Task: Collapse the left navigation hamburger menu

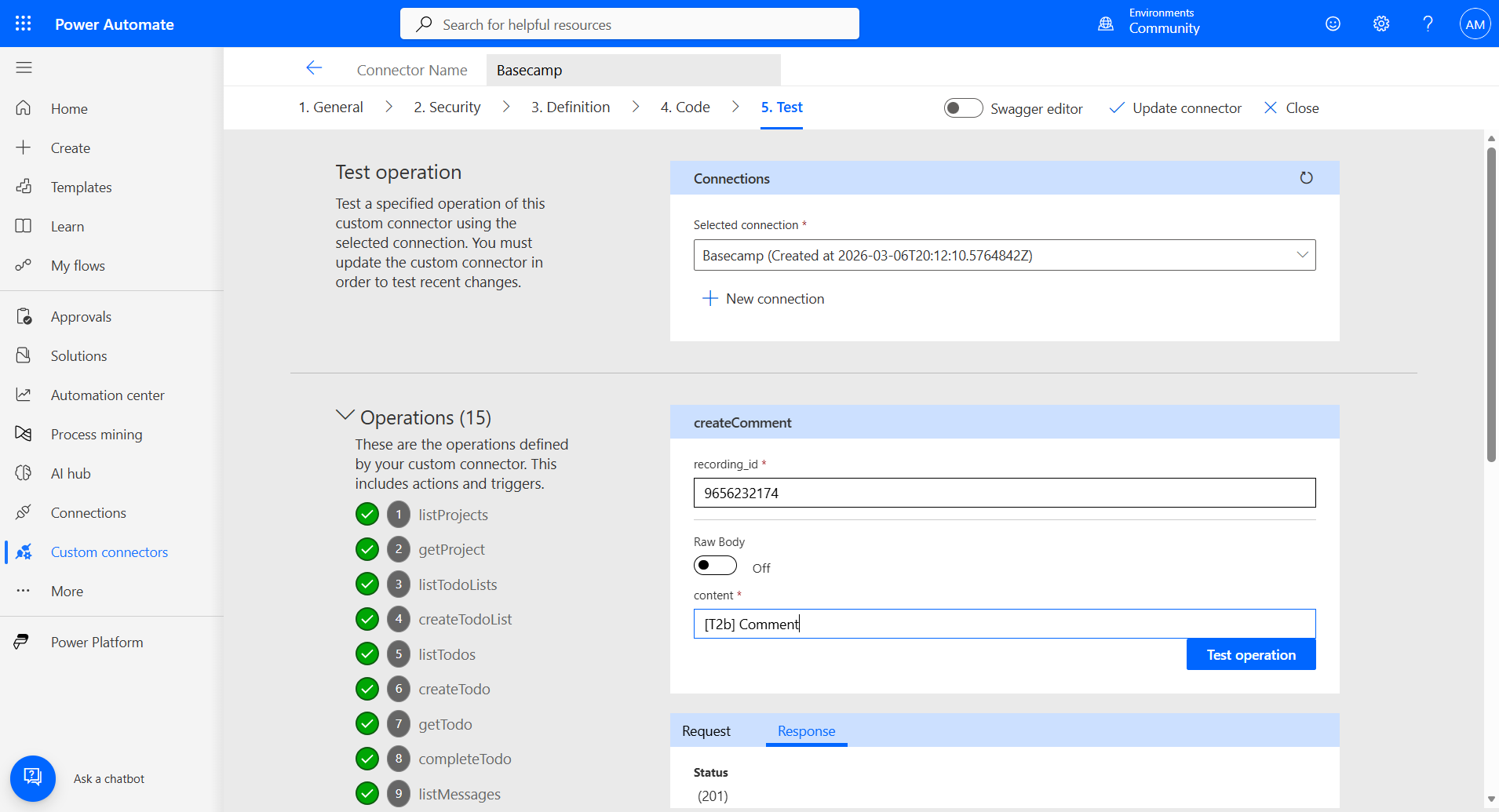Action: (24, 67)
